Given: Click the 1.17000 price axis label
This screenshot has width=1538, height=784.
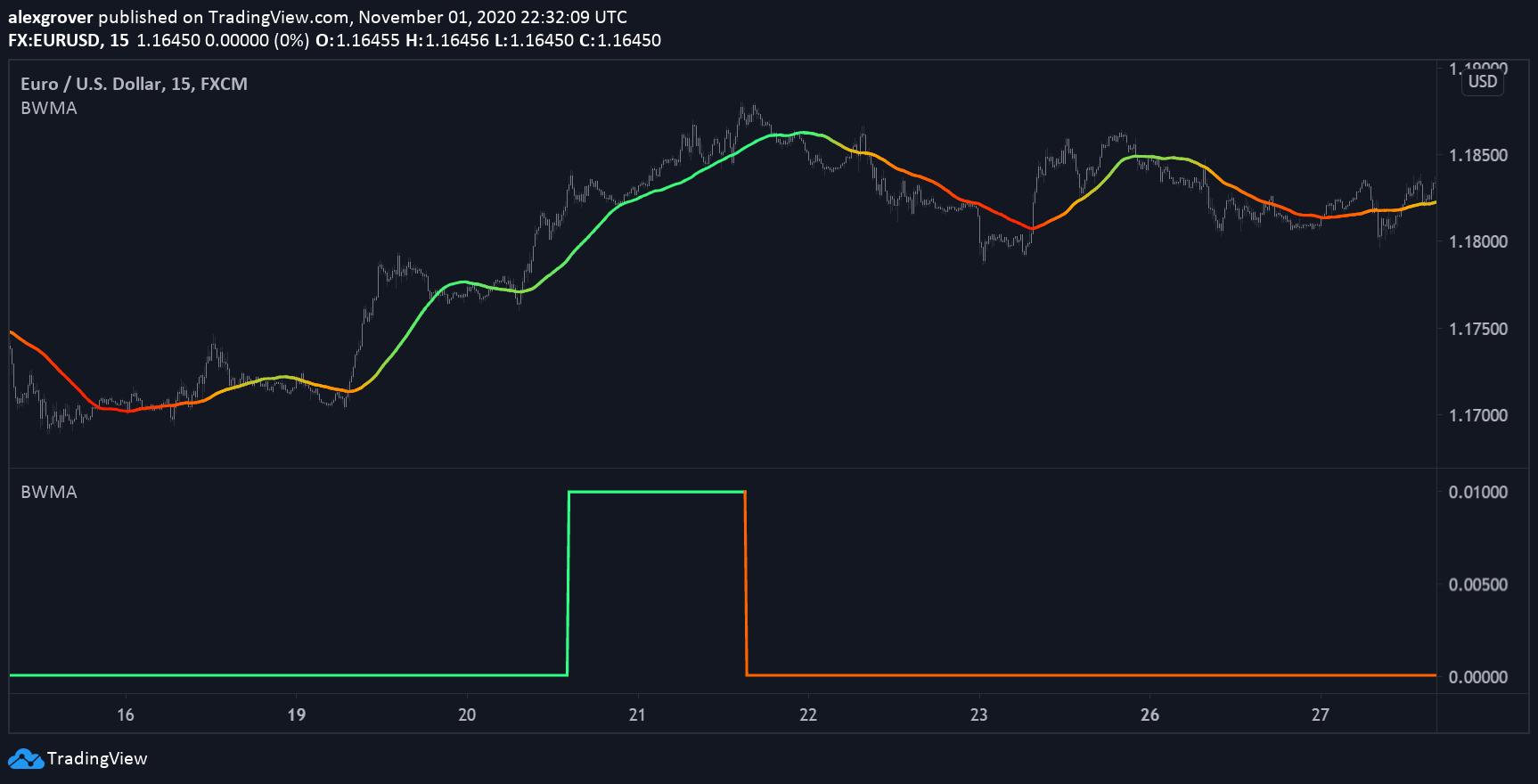Looking at the screenshot, I should pyautogui.click(x=1478, y=415).
